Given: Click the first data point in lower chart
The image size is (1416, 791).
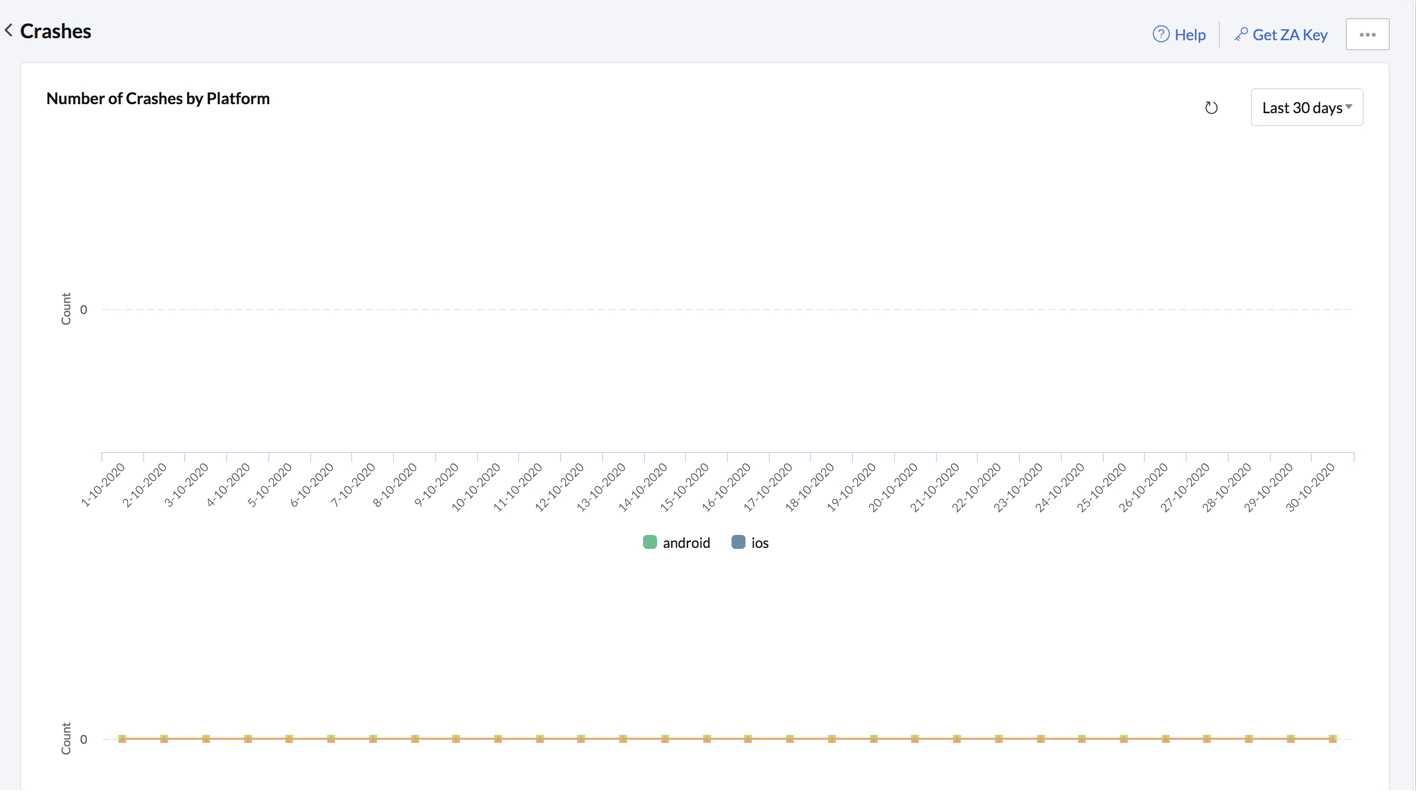Looking at the screenshot, I should click(x=122, y=739).
